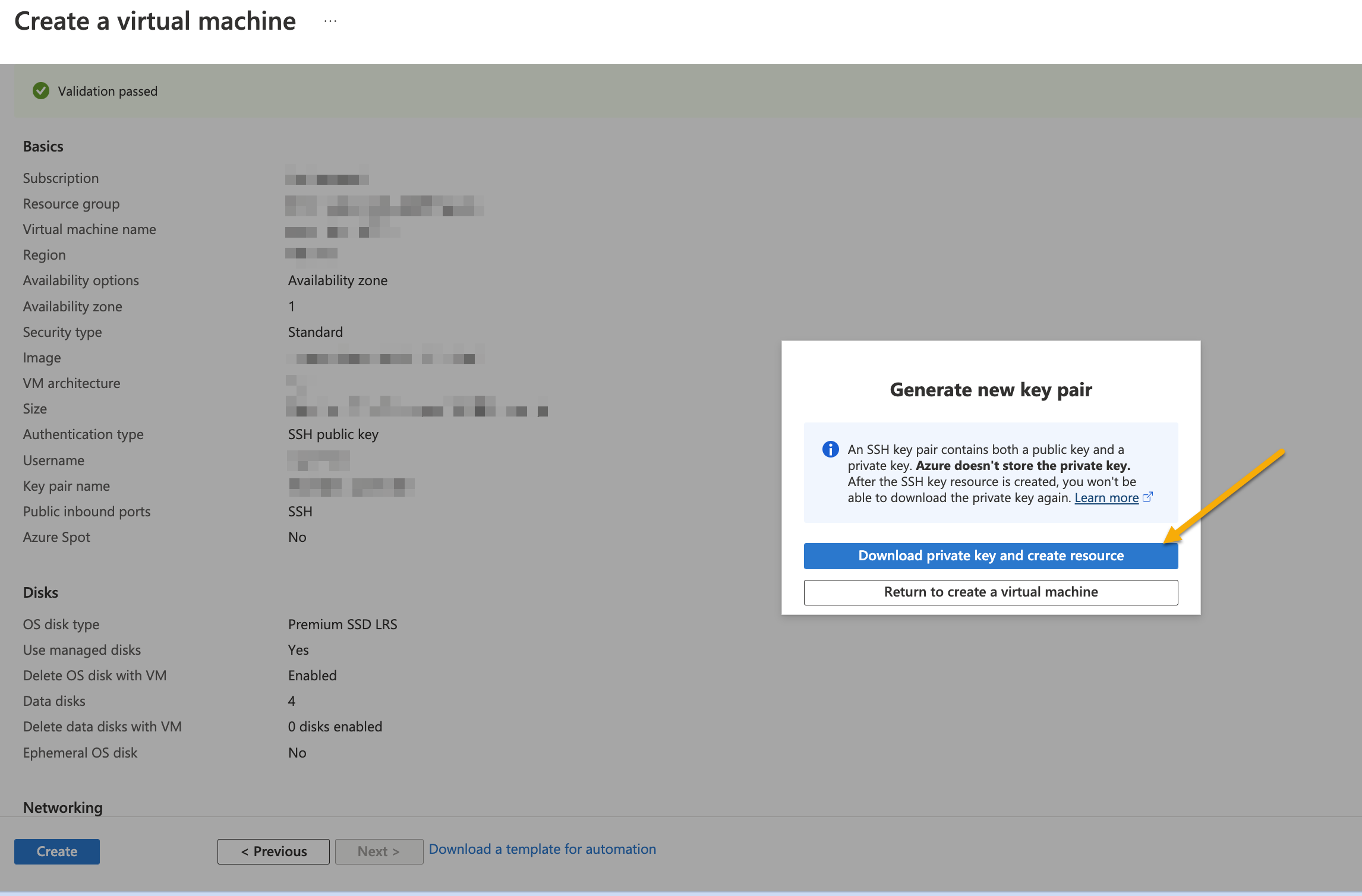Click the Size label
The height and width of the screenshot is (896, 1362).
(35, 409)
